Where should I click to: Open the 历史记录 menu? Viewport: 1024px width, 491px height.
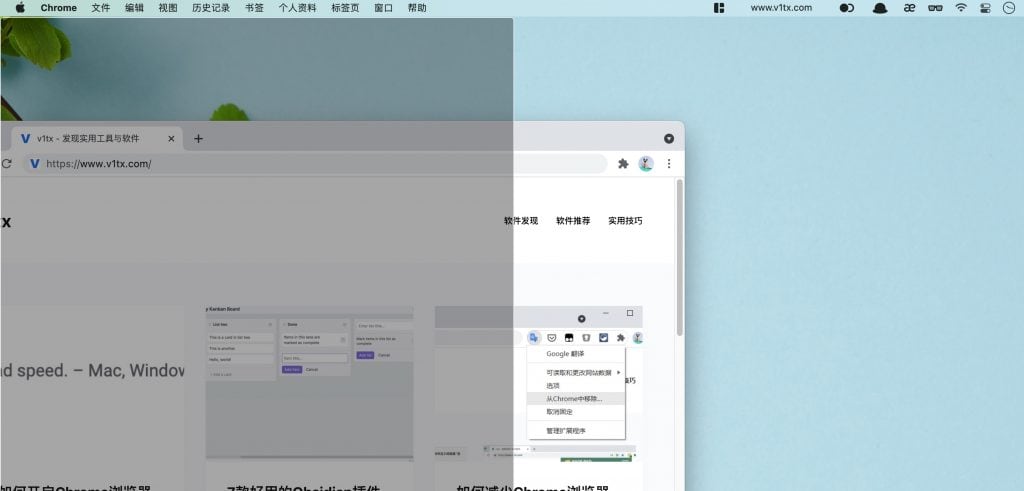coord(211,8)
